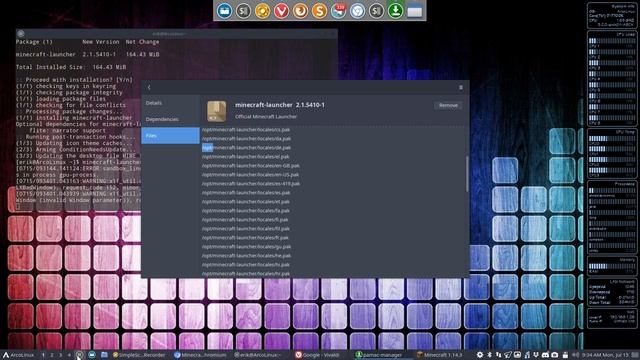Select file path locales/da.pak
Viewport: 640px width, 360px height.
[x=246, y=139]
